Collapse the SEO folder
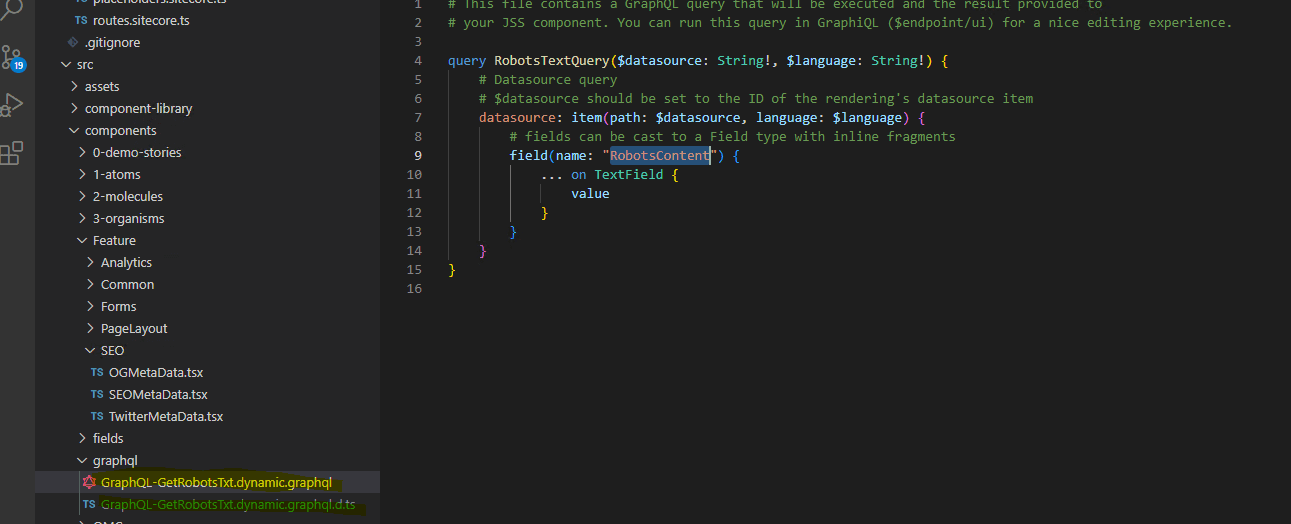 (90, 350)
